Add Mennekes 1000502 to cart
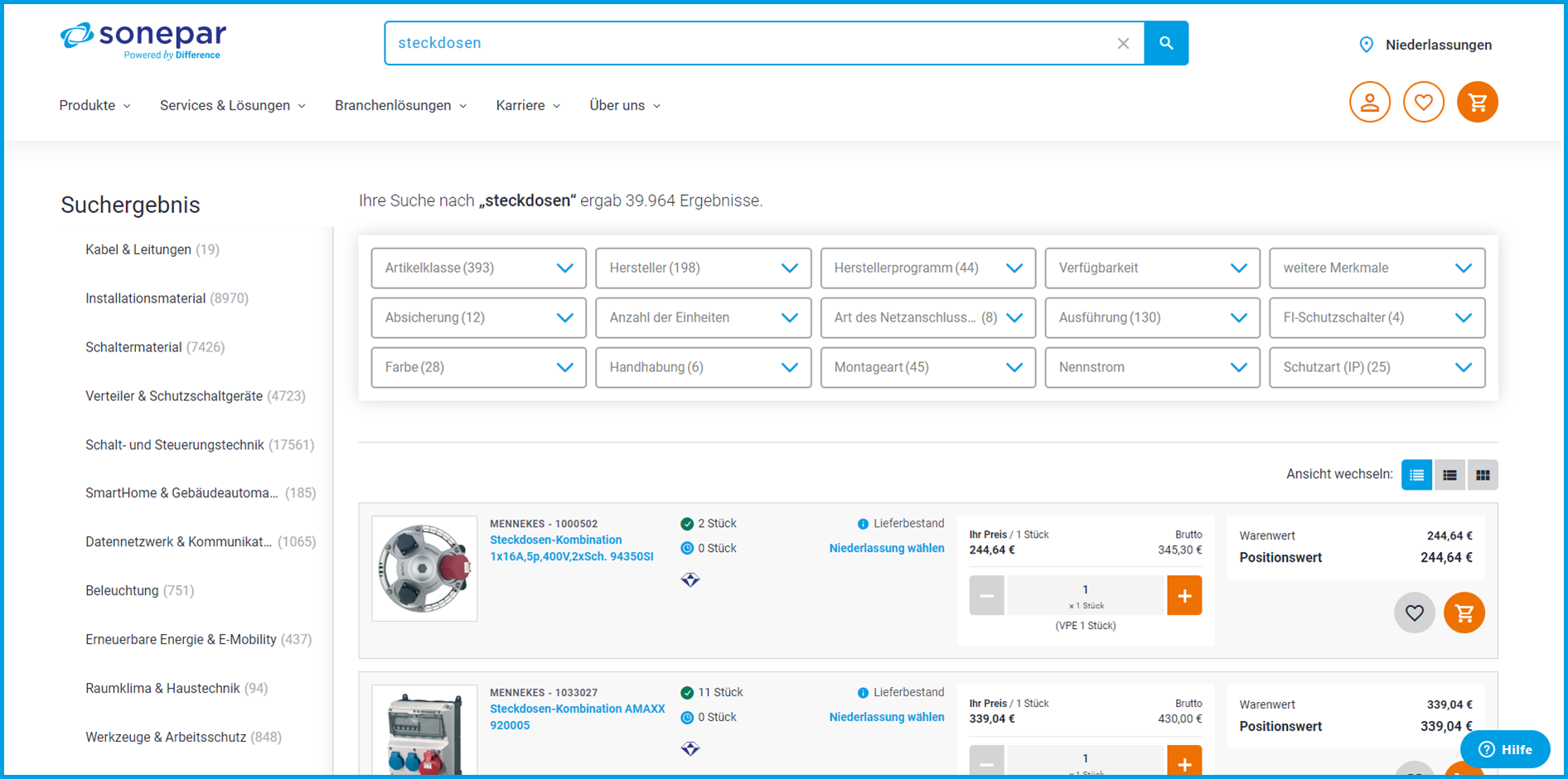1568x779 pixels. [1464, 612]
